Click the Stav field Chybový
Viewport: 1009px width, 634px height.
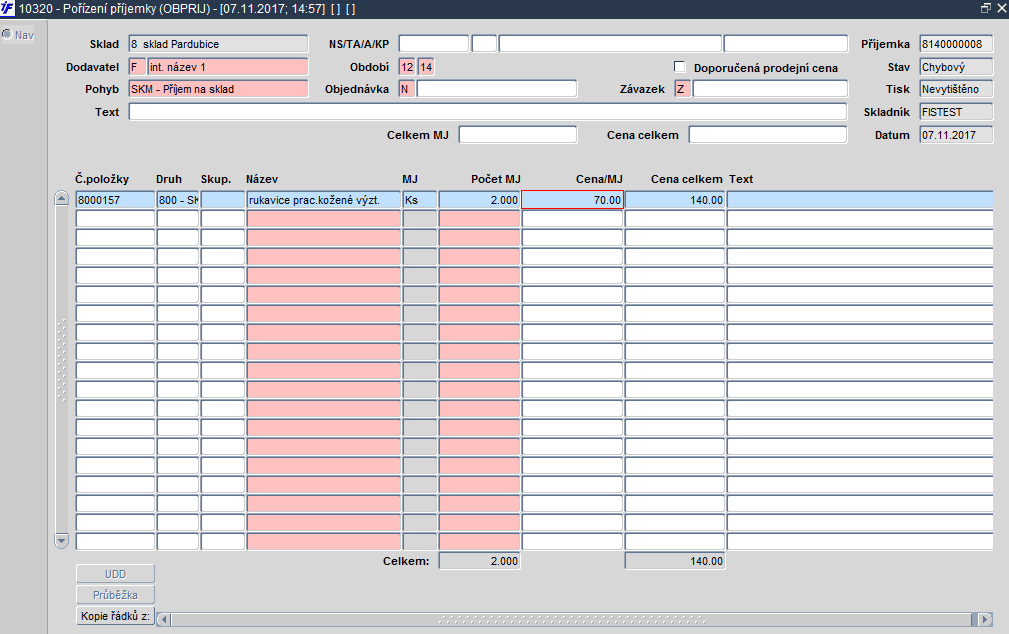coord(956,67)
